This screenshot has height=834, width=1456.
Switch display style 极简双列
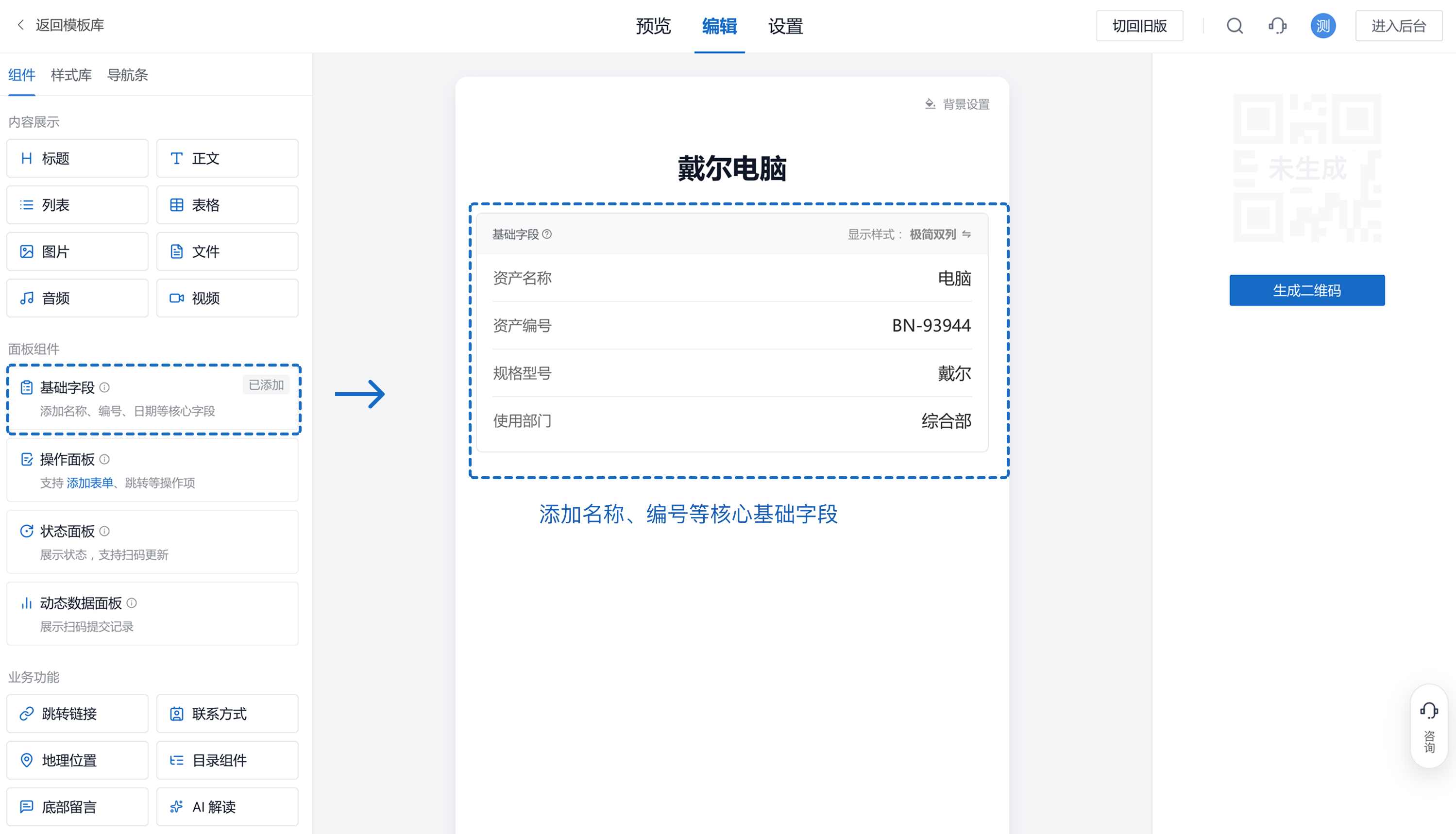click(940, 234)
